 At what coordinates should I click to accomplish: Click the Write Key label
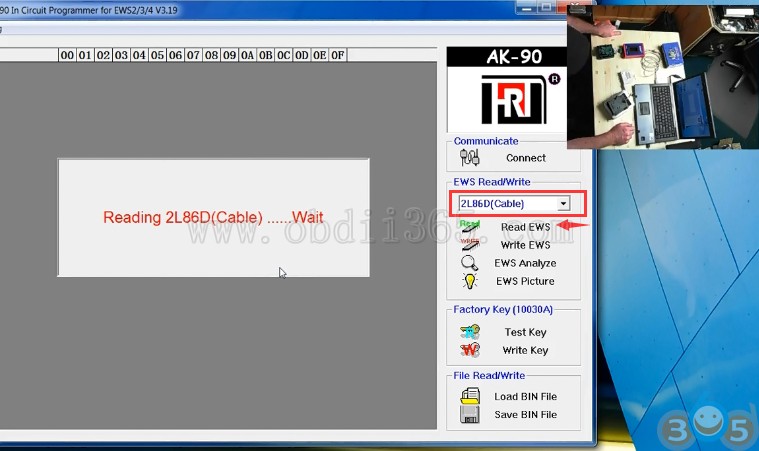(x=525, y=350)
